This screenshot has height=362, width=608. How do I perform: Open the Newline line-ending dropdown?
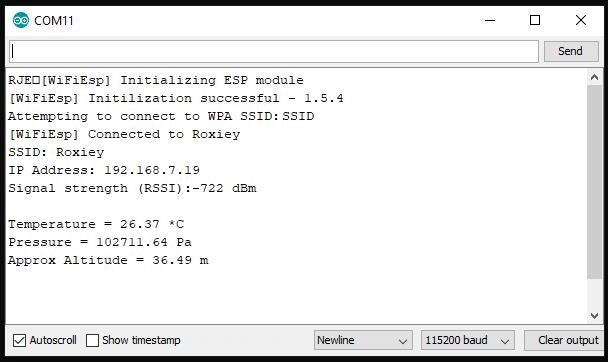(363, 340)
